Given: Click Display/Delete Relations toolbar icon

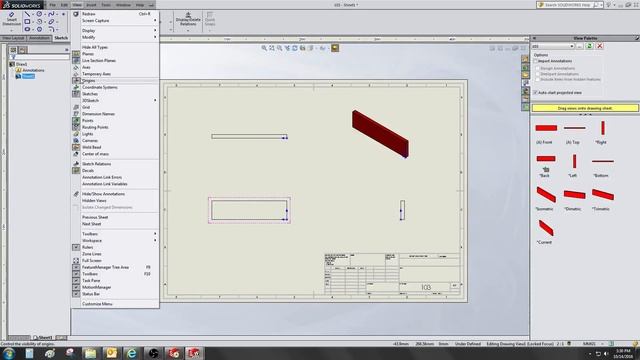Looking at the screenshot, I should click(188, 19).
